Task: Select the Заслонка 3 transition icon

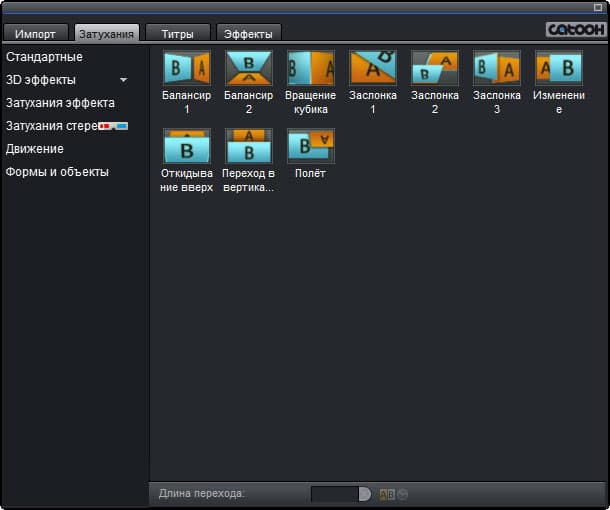Action: click(x=496, y=68)
